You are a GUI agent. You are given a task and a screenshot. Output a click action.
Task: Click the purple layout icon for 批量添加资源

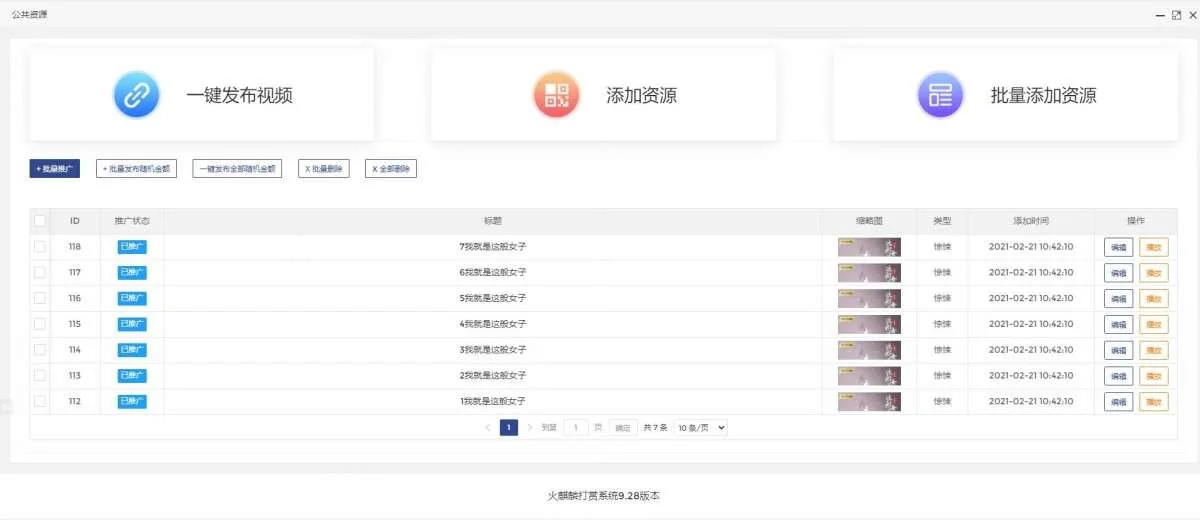point(940,95)
